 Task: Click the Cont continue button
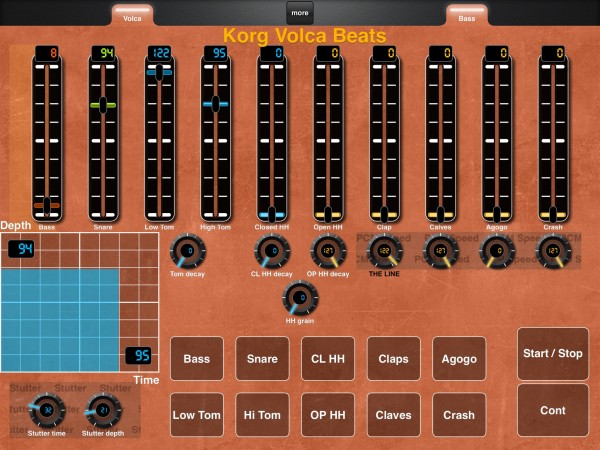click(553, 410)
